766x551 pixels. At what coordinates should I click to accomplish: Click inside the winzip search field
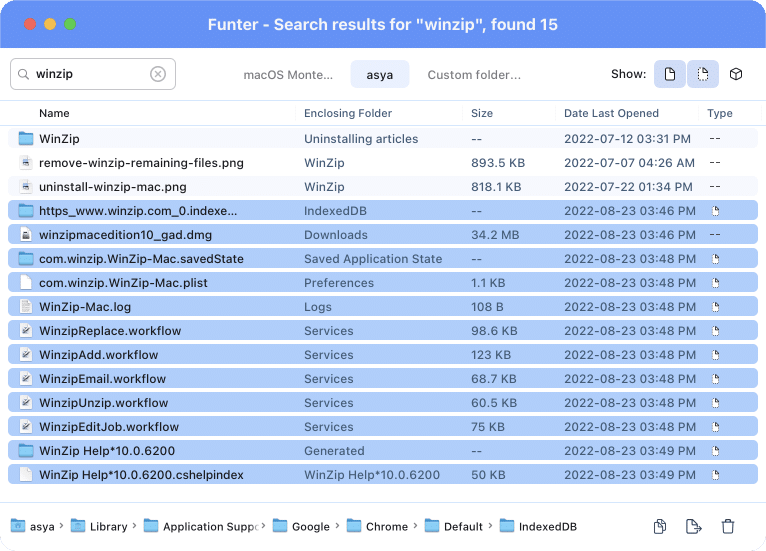(x=90, y=74)
